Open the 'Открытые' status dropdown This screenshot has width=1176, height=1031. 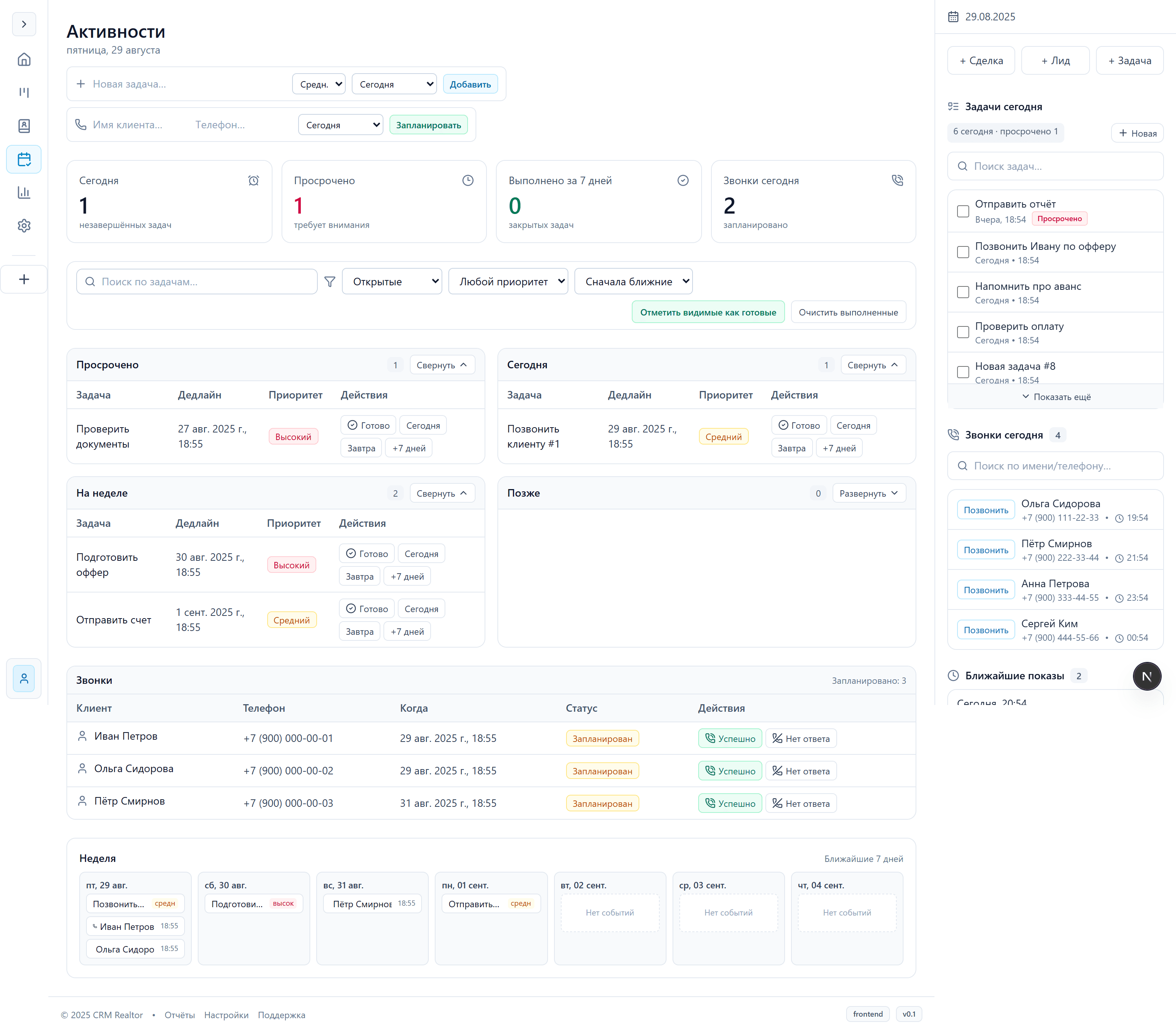(392, 282)
